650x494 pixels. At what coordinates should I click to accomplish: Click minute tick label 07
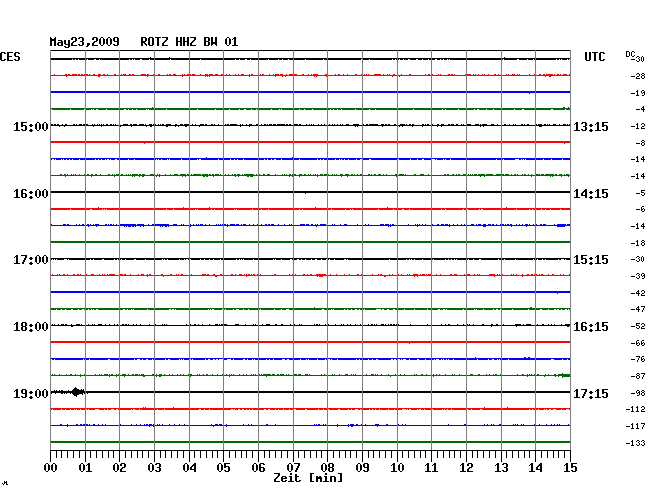click(x=293, y=468)
